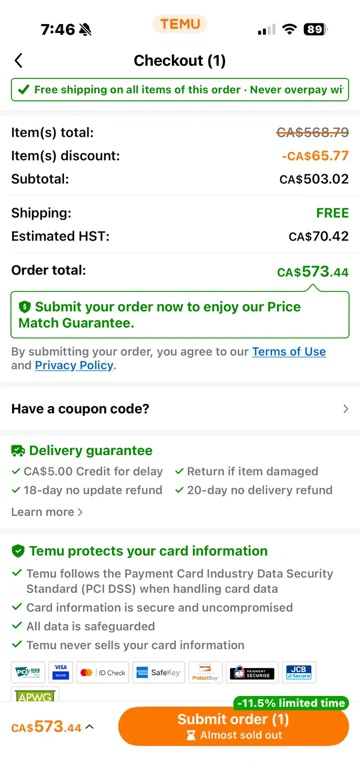Screen dimensions: 360x782
Task: Open the Terms of Use link
Action: (289, 352)
